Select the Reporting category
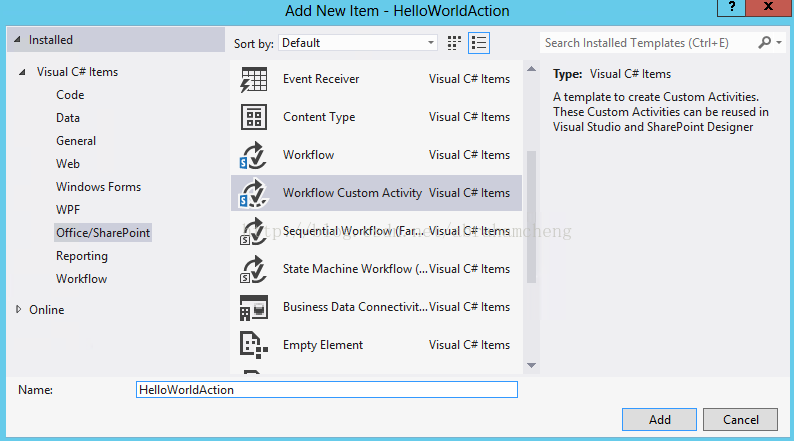794x441 pixels. (82, 256)
